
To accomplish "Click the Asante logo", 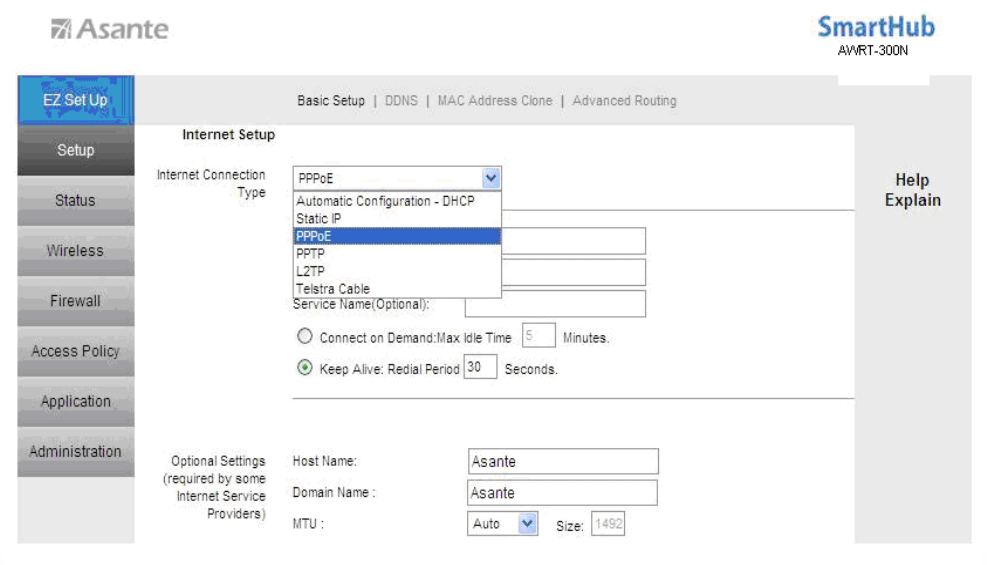I will pyautogui.click(x=110, y=29).
